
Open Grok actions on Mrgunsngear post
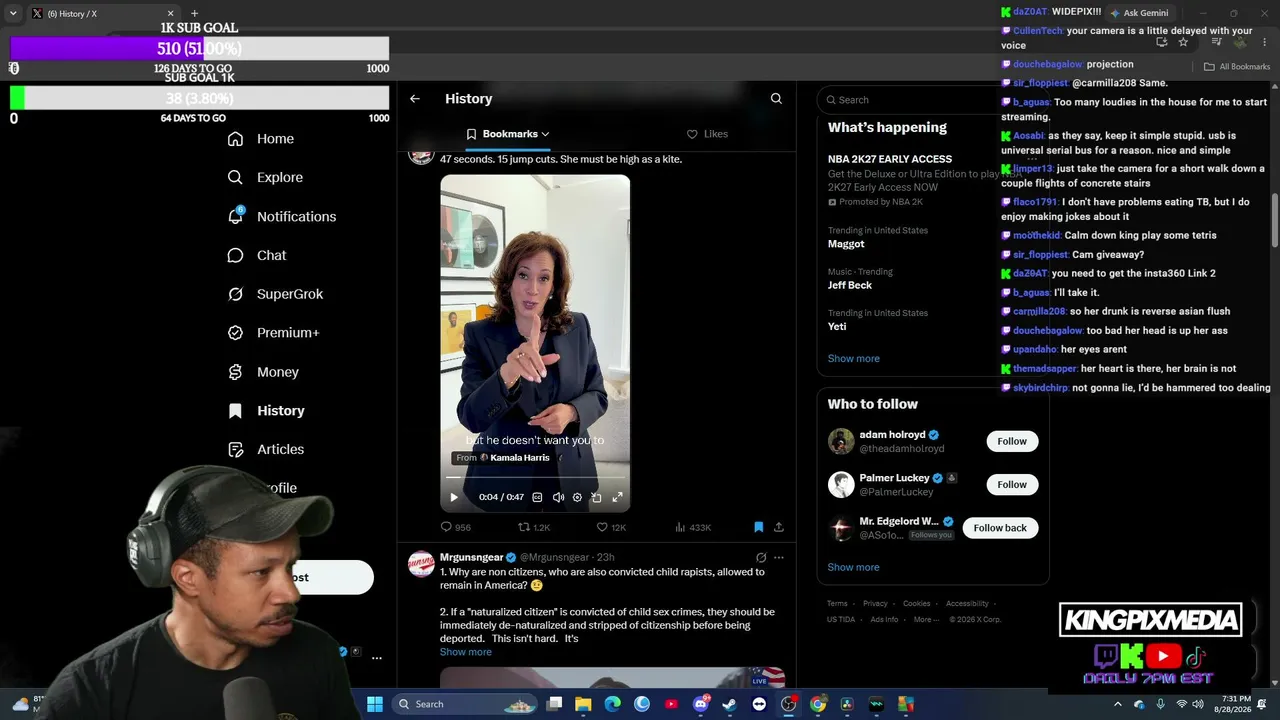tap(761, 557)
